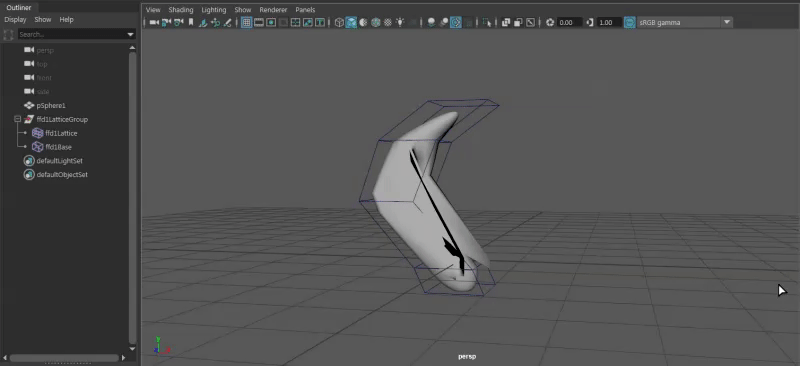Image resolution: width=800 pixels, height=366 pixels.
Task: Toggle the viewport Grid display
Action: [246, 22]
